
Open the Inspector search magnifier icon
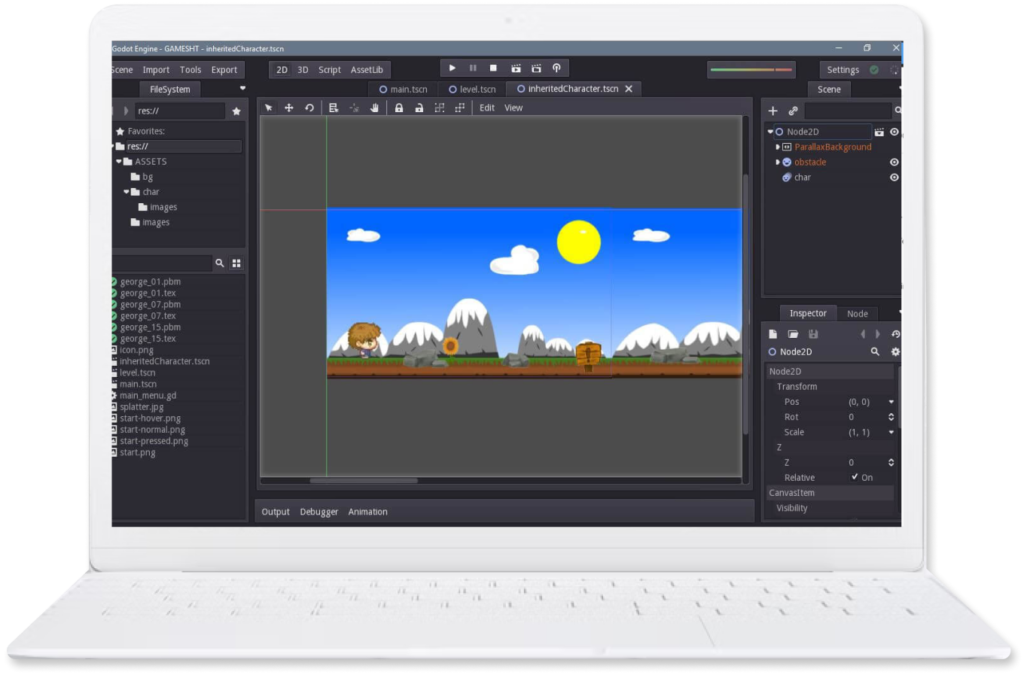875,352
